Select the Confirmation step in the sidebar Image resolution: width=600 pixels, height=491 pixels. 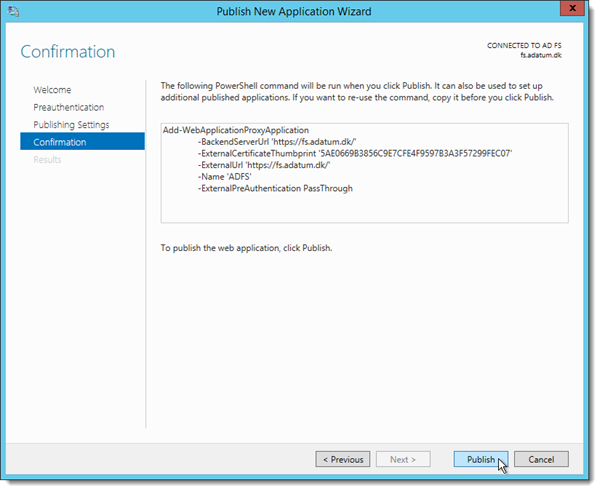tap(82, 142)
